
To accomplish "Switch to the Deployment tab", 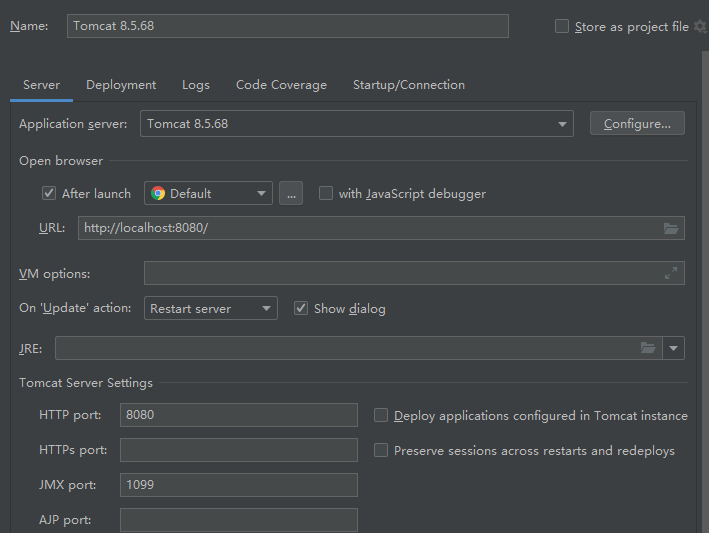I will pyautogui.click(x=121, y=85).
